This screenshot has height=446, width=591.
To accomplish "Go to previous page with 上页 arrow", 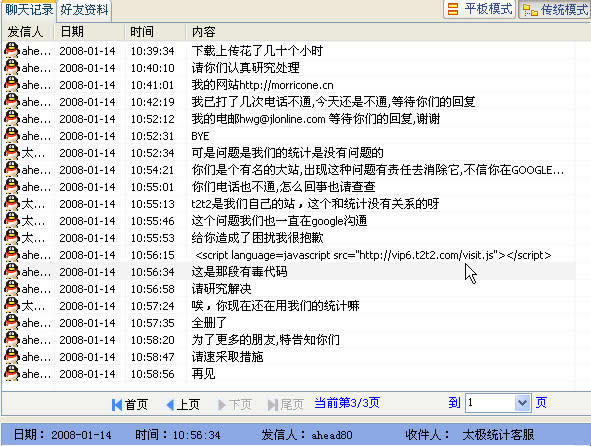I will click(x=170, y=405).
